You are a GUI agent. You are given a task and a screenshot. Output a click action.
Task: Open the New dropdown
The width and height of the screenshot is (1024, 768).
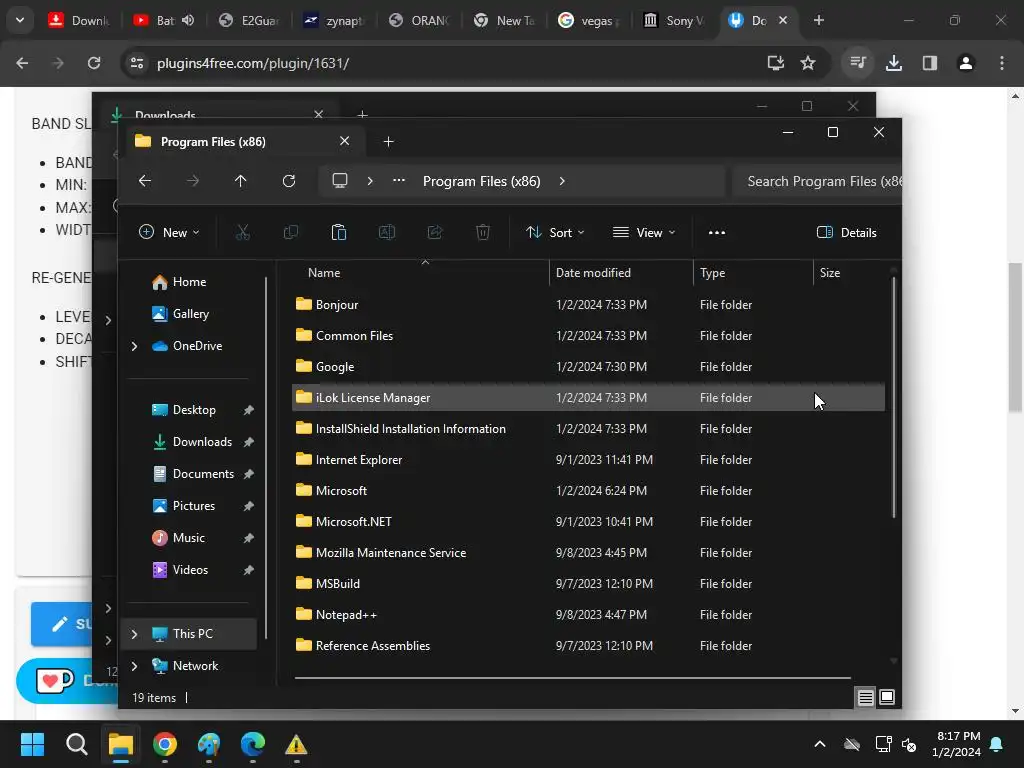168,232
